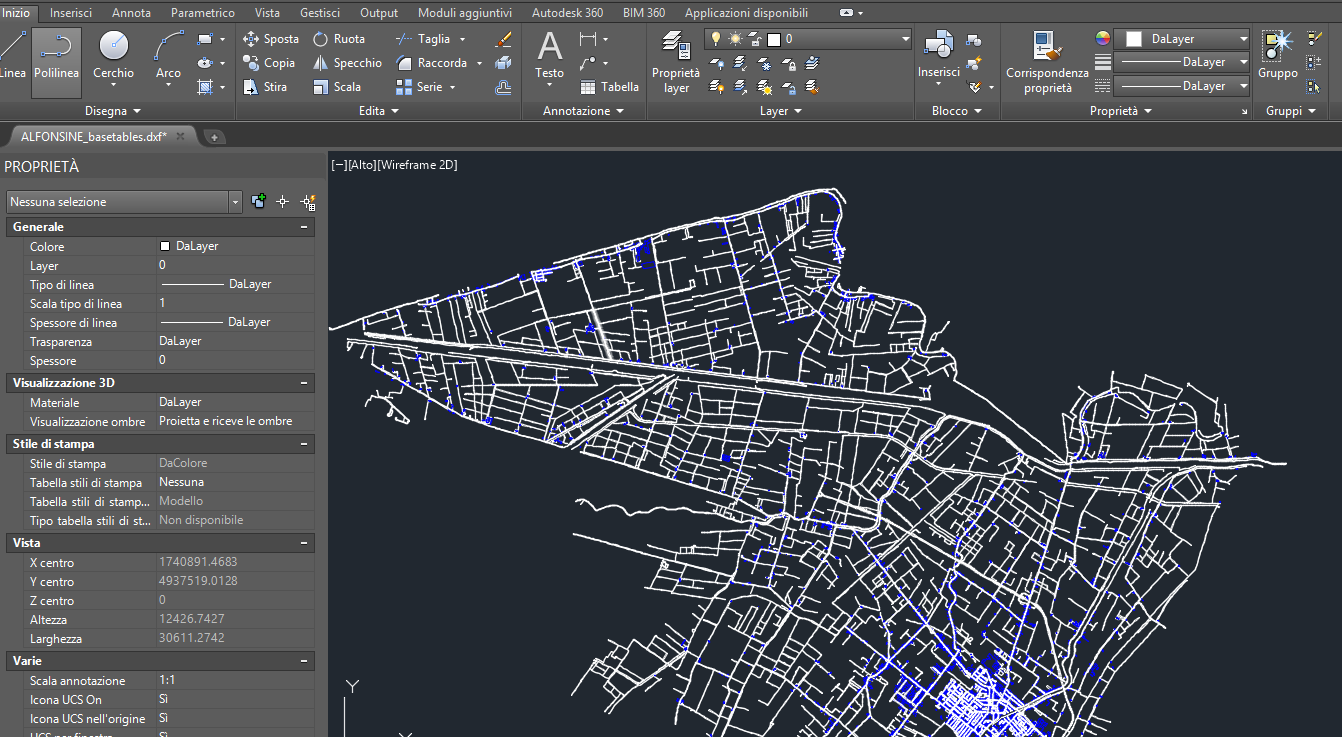
Task: Click the [Alto] view control label
Action: point(361,165)
